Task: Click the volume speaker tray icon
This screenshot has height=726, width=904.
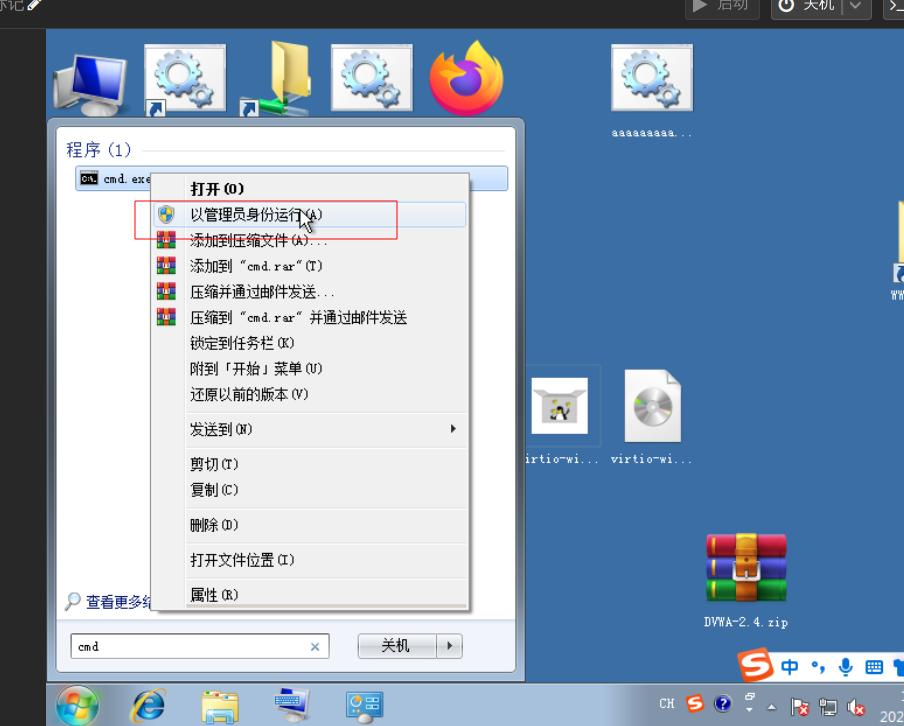Action: 856,706
